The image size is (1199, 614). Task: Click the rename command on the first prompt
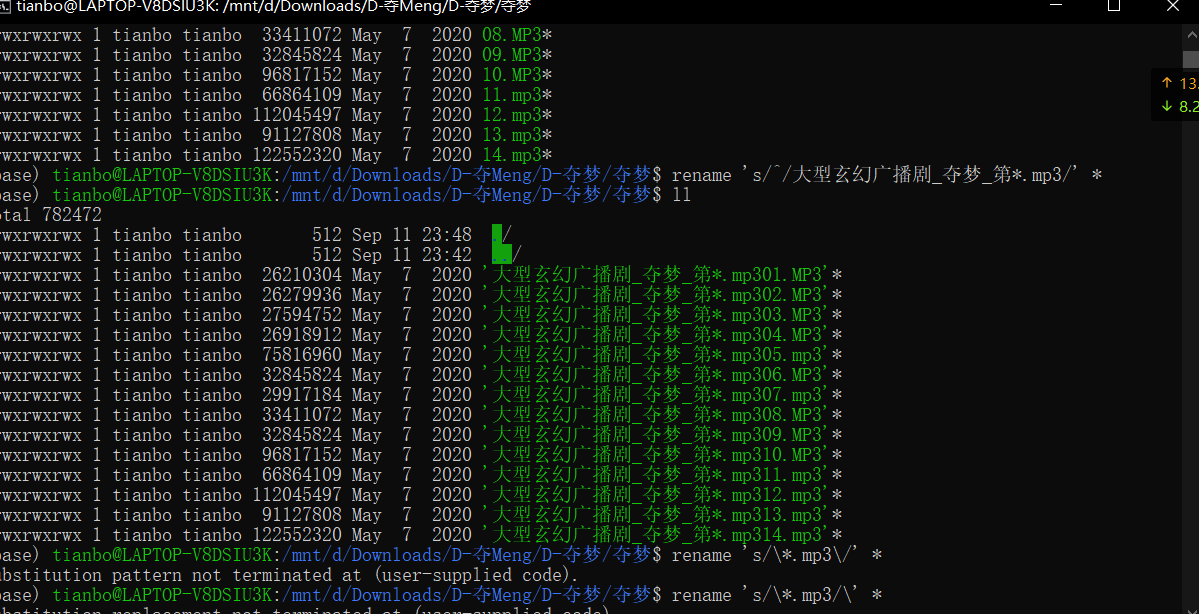(x=702, y=174)
